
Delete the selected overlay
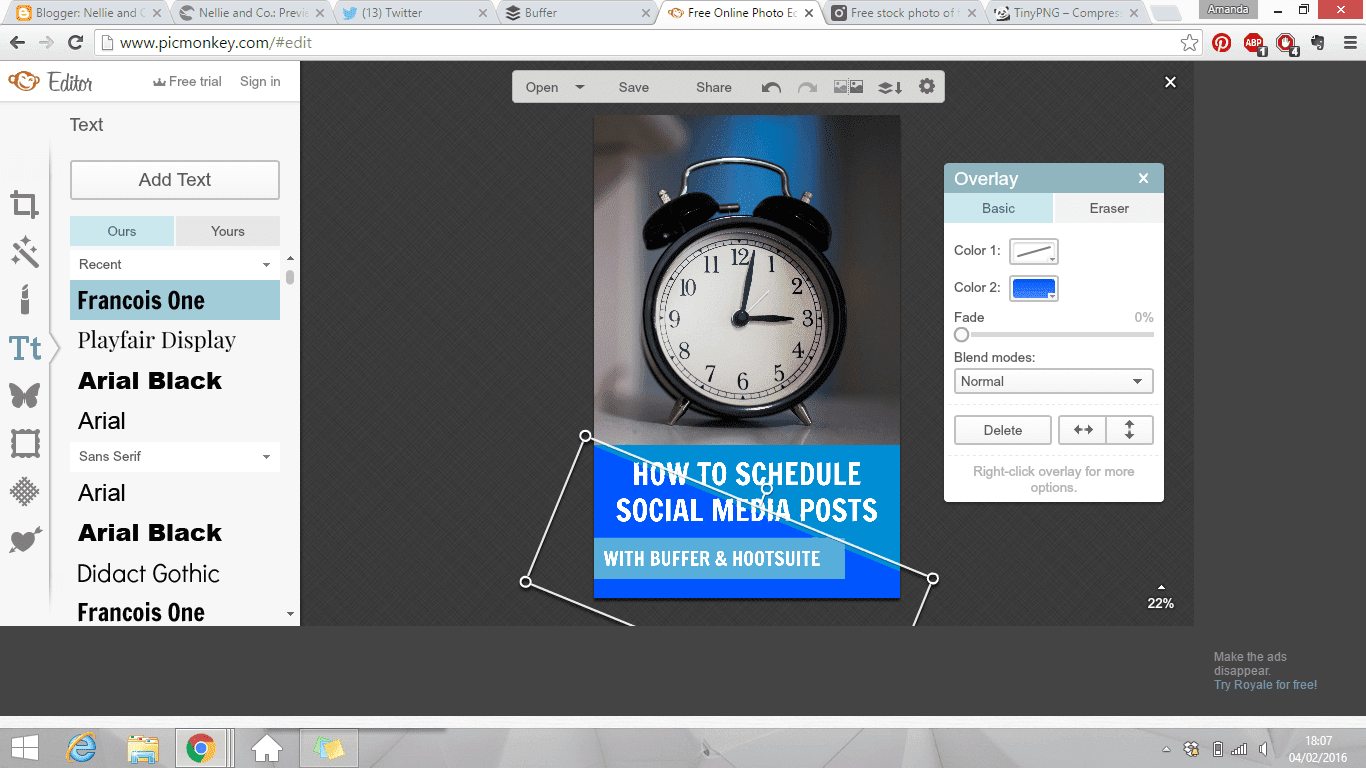[x=1003, y=430]
